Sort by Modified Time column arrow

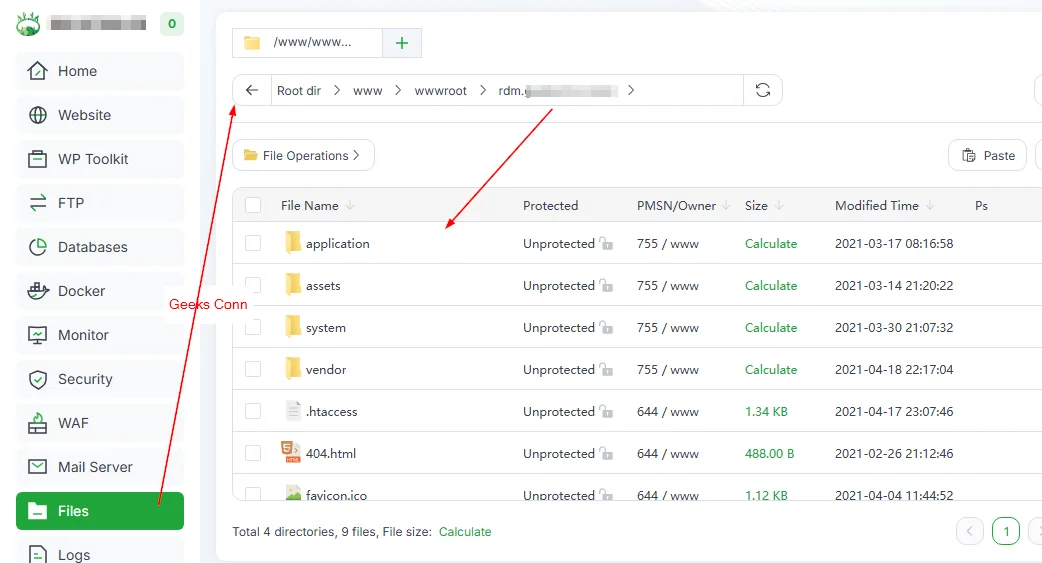[930, 205]
